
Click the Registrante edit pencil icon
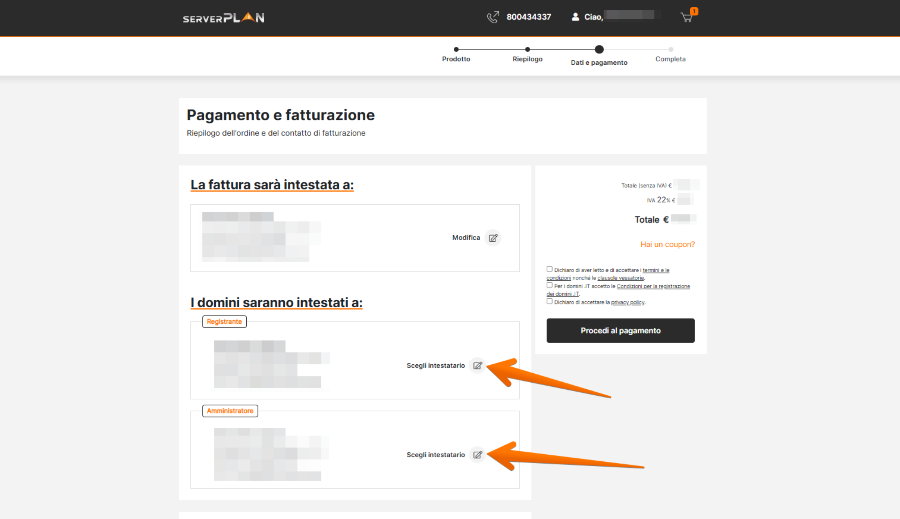[478, 366]
